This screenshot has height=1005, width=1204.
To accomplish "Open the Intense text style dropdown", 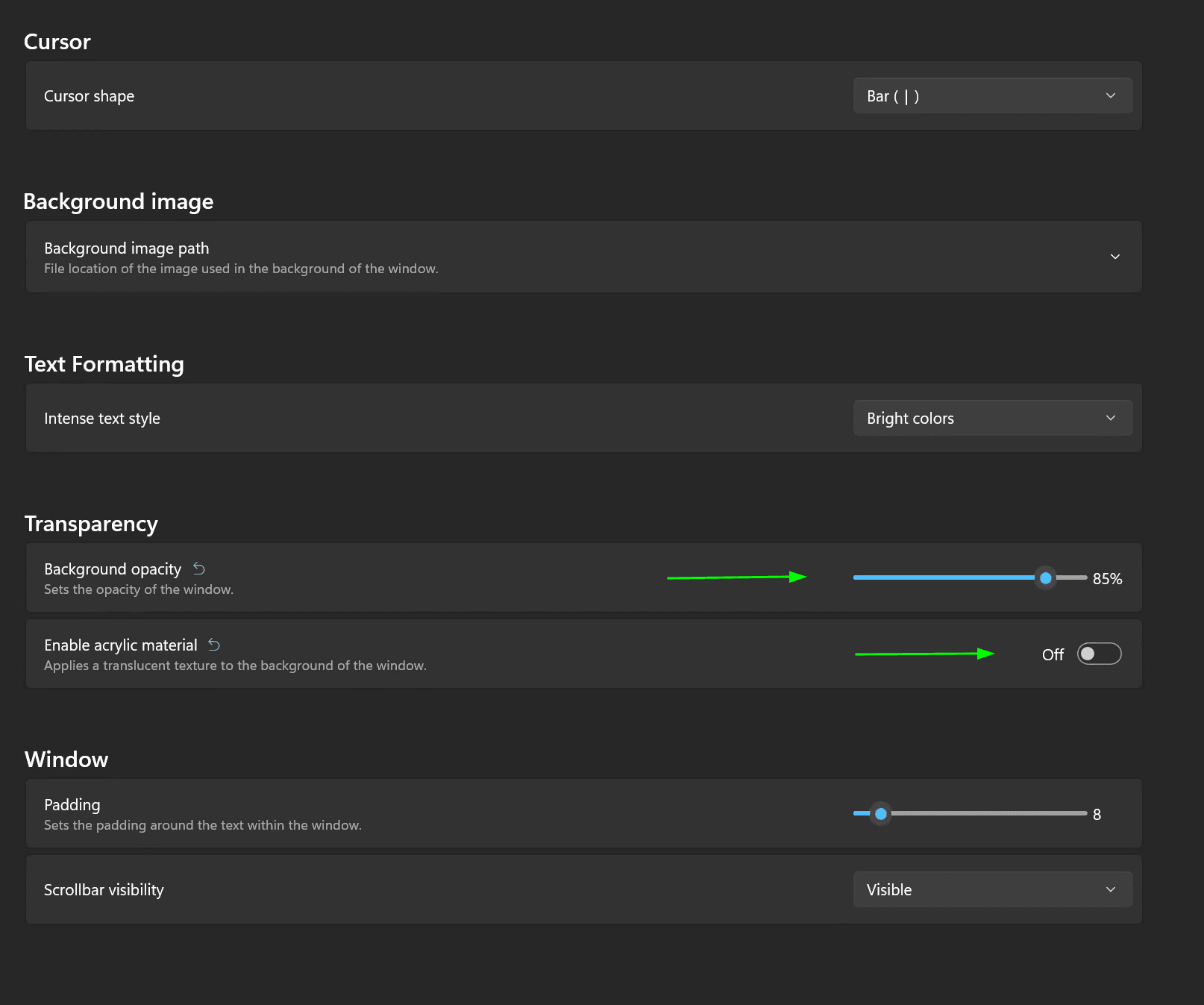I will point(992,418).
